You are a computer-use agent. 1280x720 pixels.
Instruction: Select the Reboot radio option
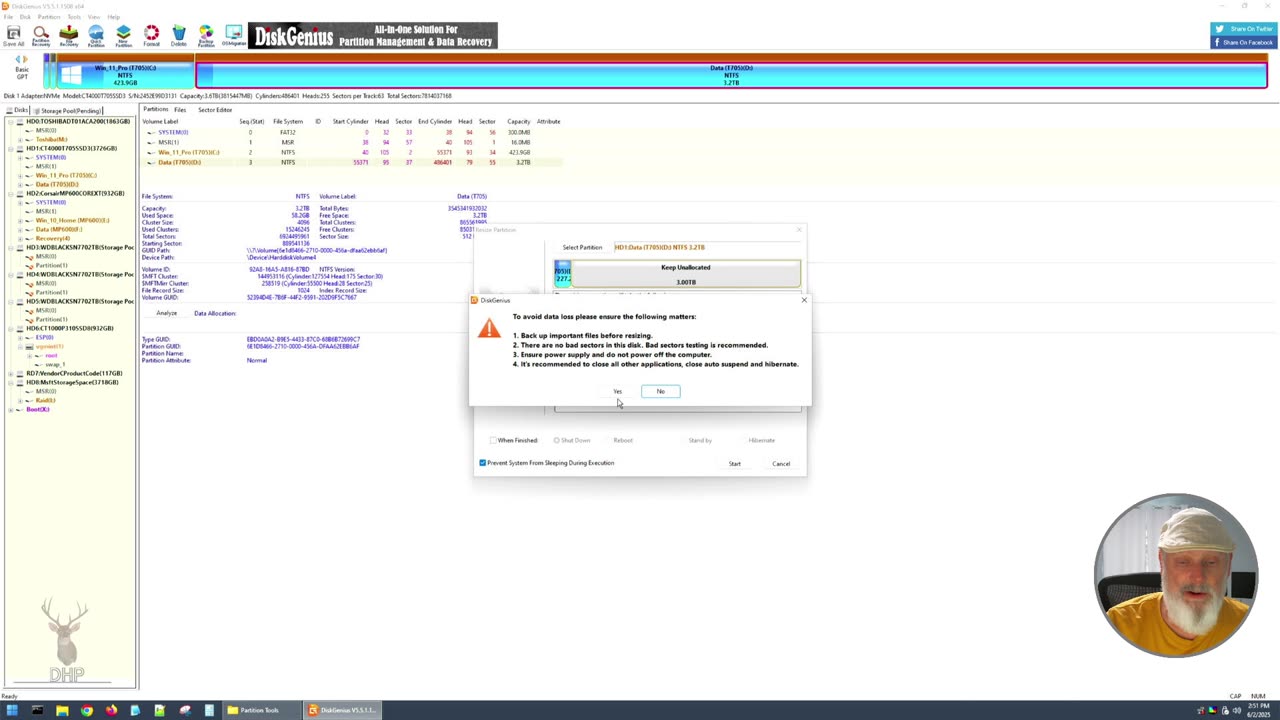(622, 440)
